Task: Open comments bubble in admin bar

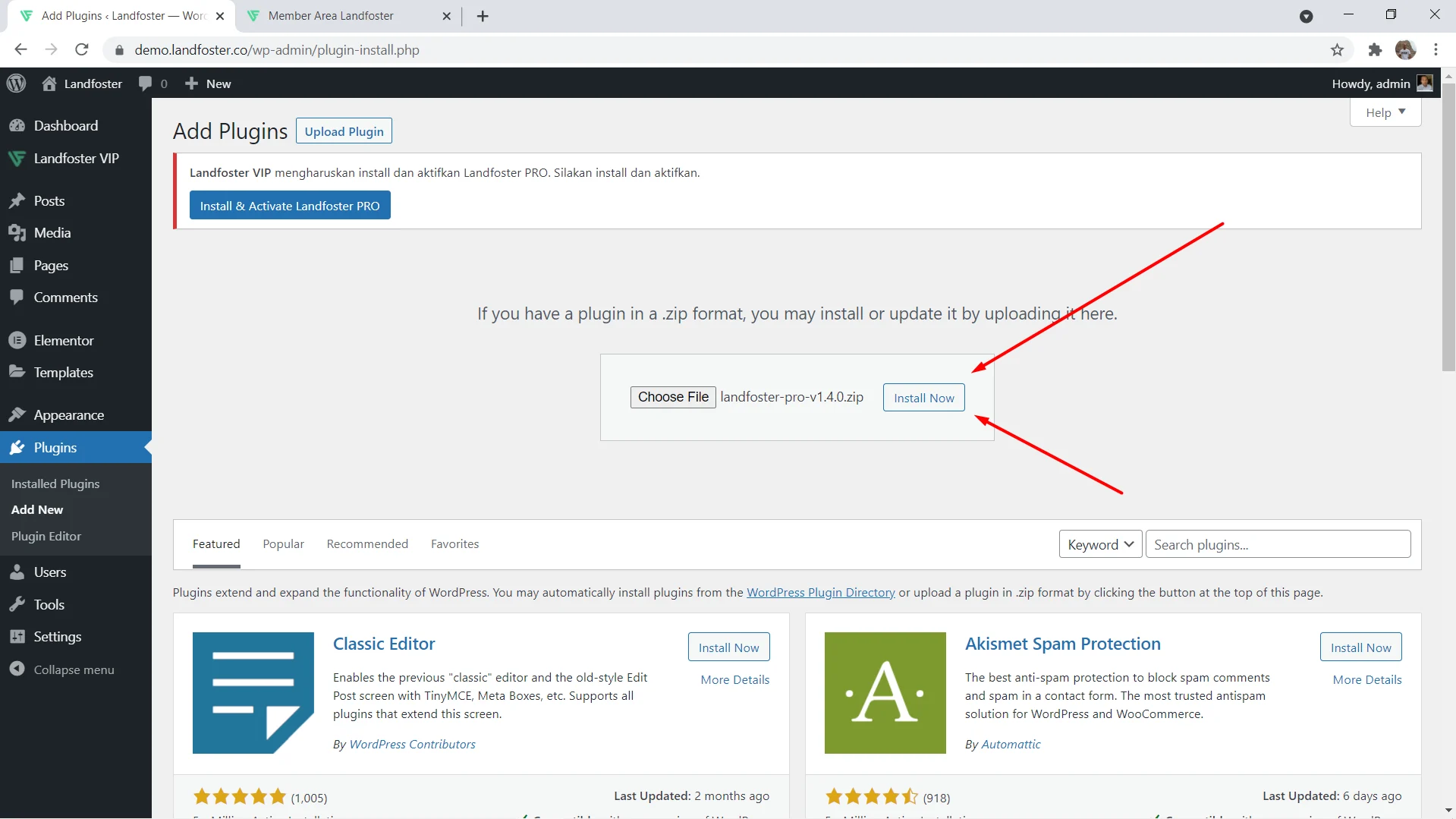Action: [145, 83]
